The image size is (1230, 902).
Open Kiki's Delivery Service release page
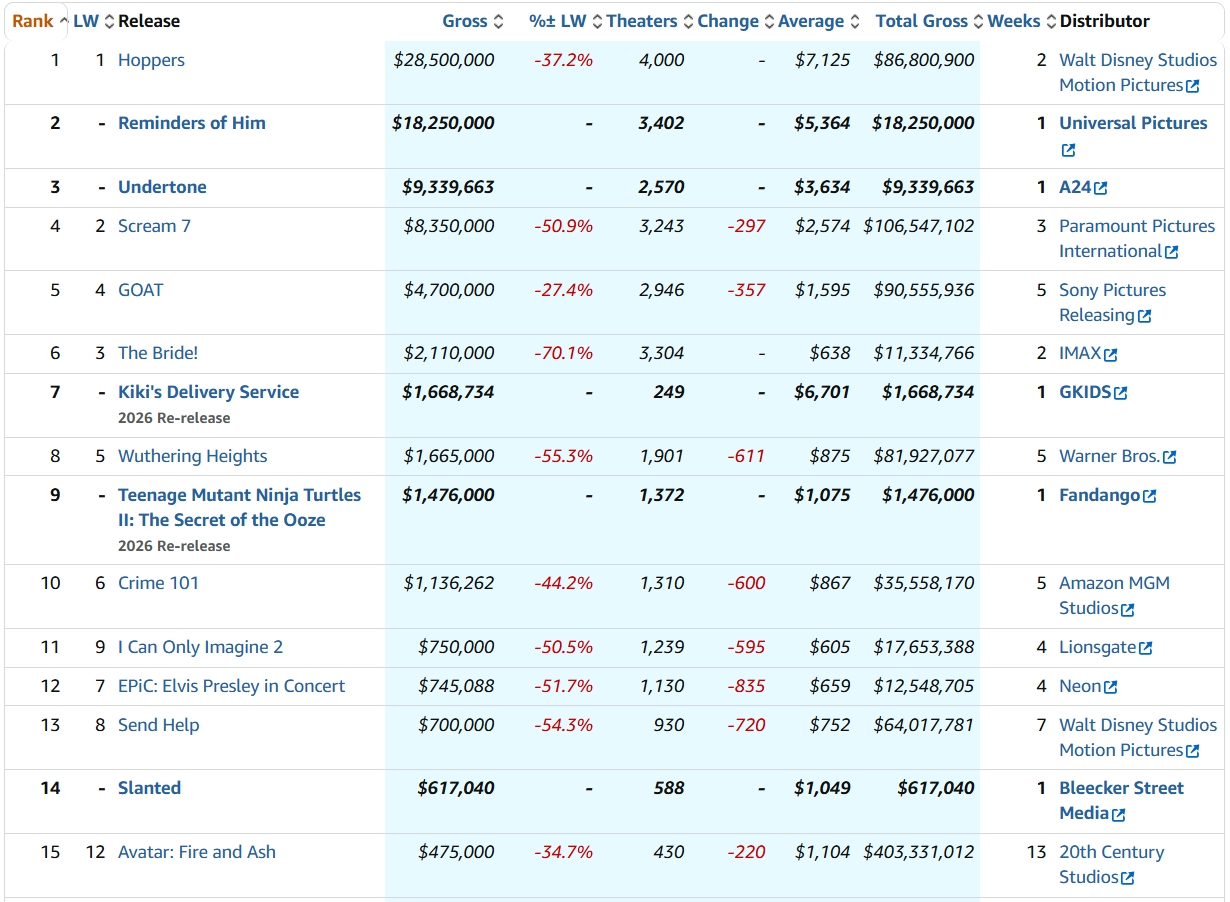pos(208,392)
